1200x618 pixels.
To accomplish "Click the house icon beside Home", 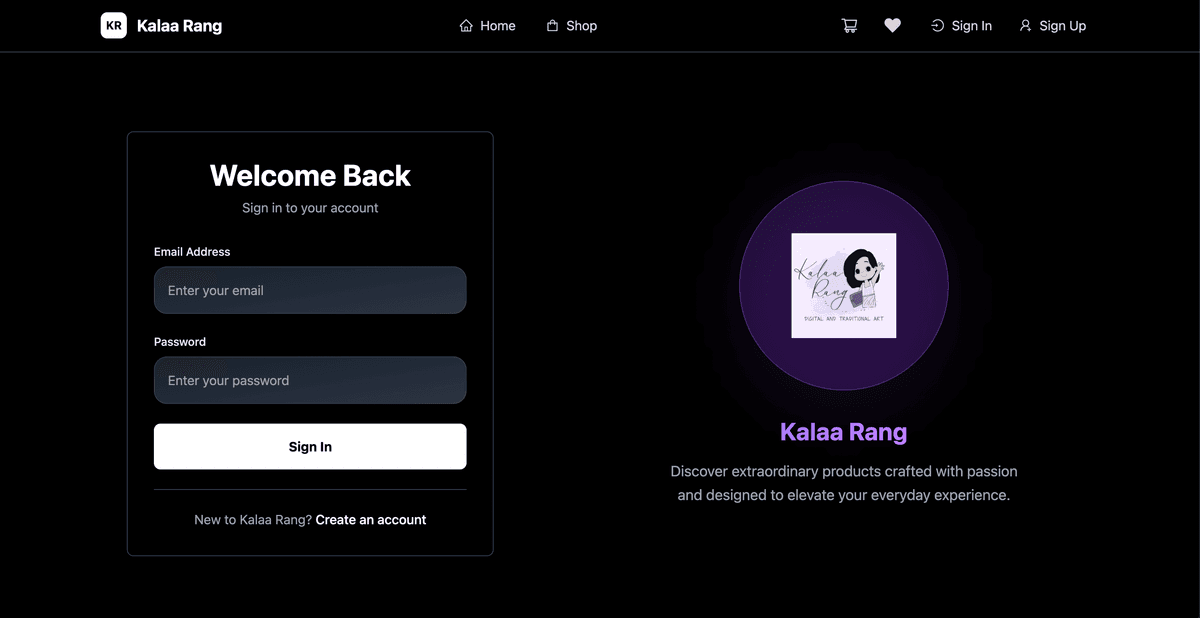I will 466,26.
